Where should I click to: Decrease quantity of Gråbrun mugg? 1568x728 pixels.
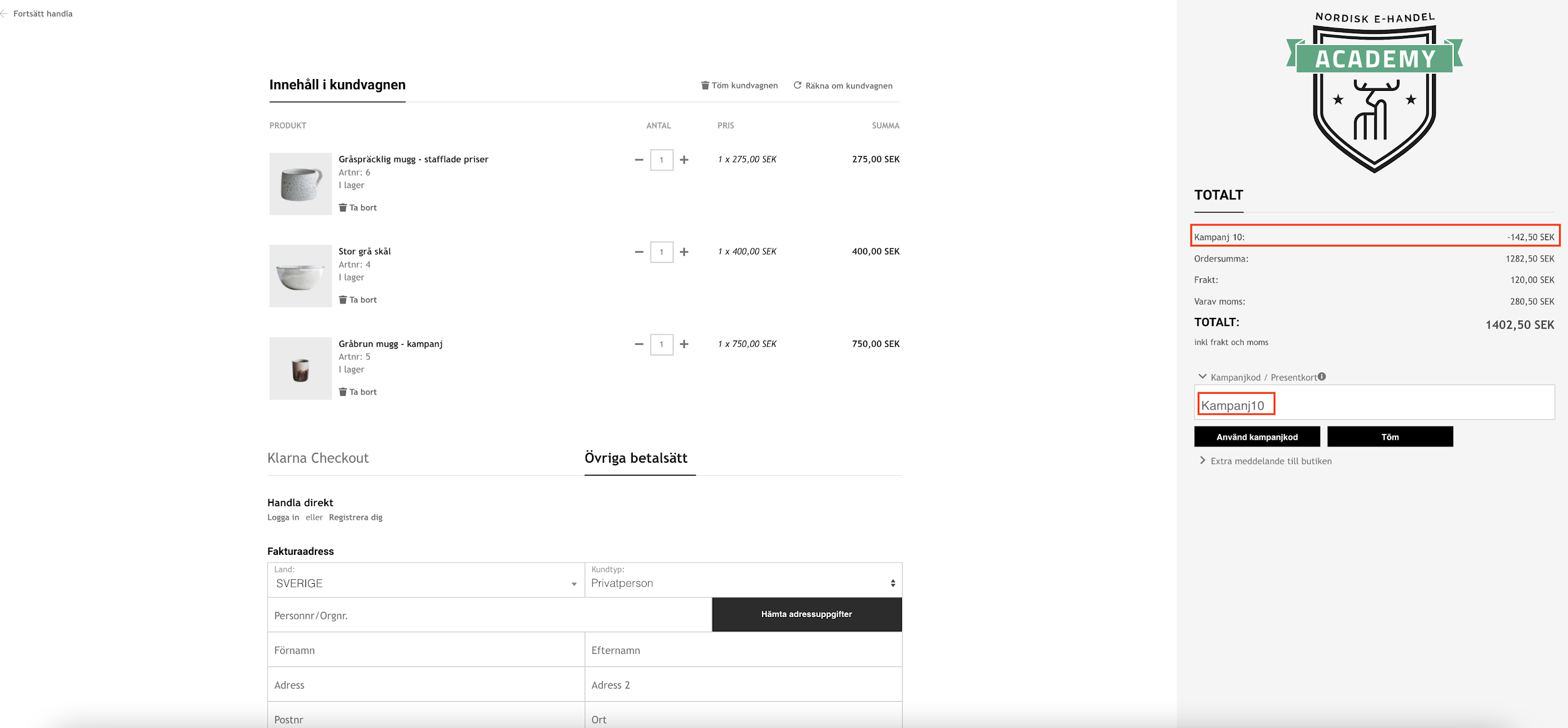[x=639, y=344]
